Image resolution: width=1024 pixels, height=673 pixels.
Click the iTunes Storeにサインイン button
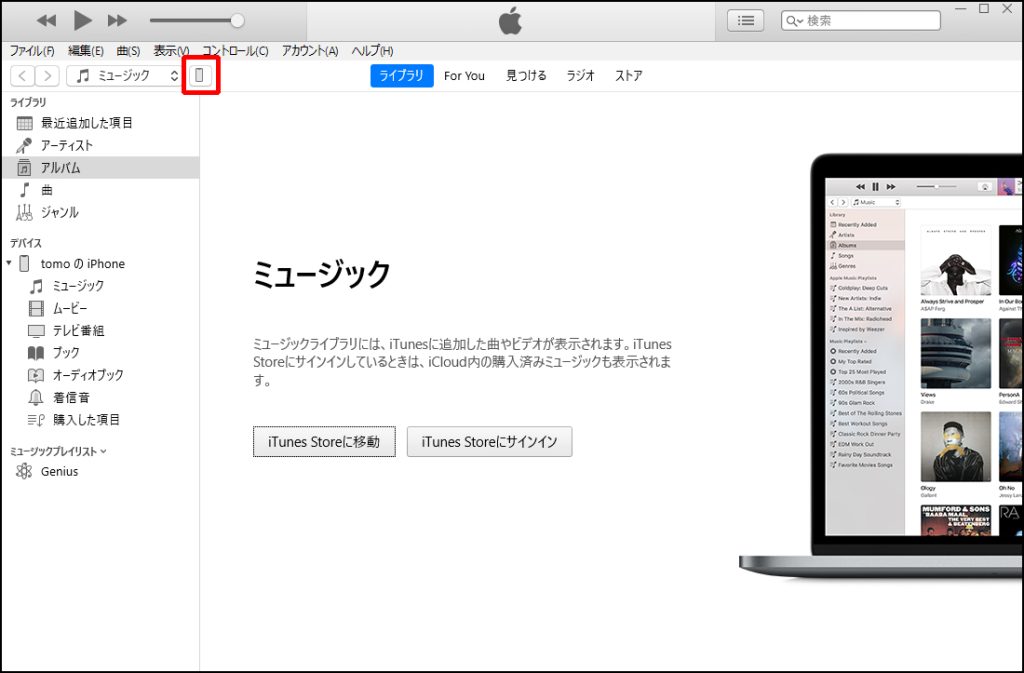(x=489, y=441)
